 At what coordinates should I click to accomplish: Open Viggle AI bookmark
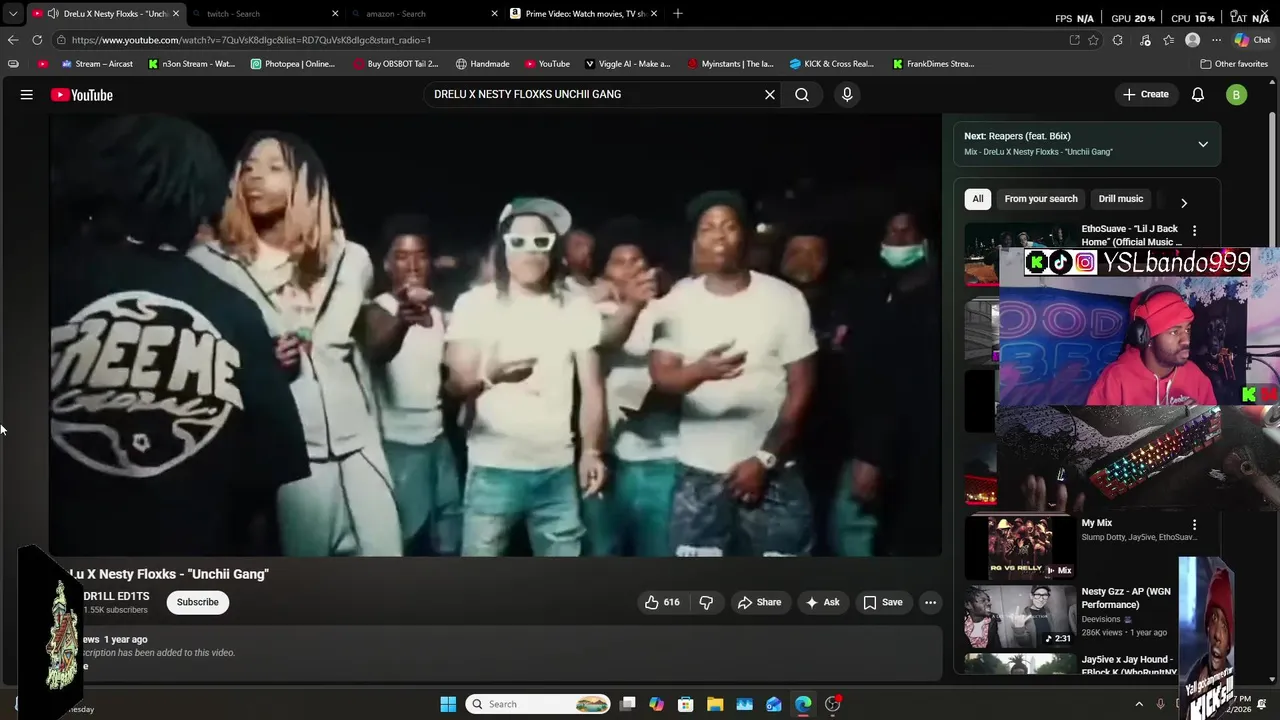[x=628, y=64]
